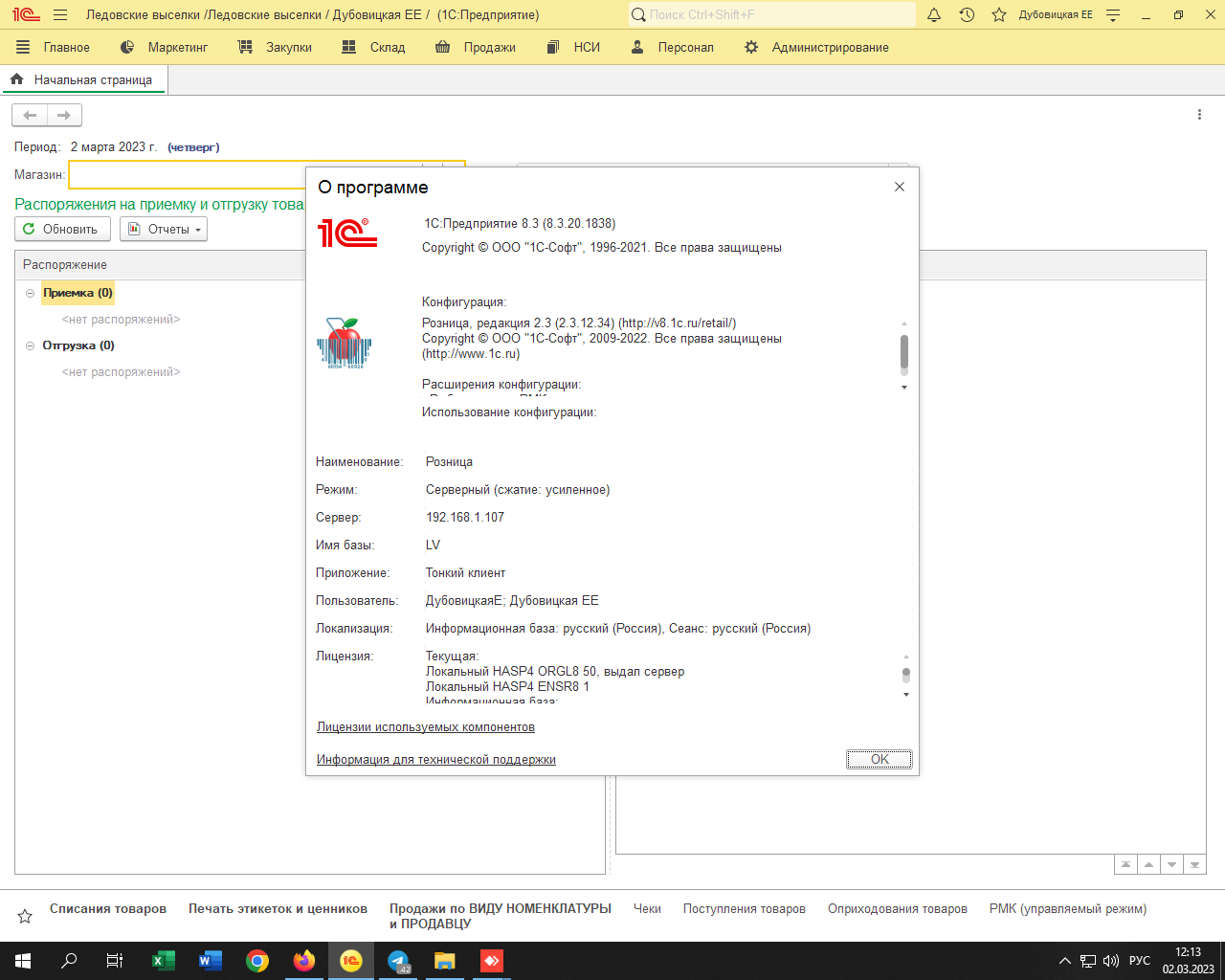Open Информация для технической поддержки link

click(x=436, y=760)
